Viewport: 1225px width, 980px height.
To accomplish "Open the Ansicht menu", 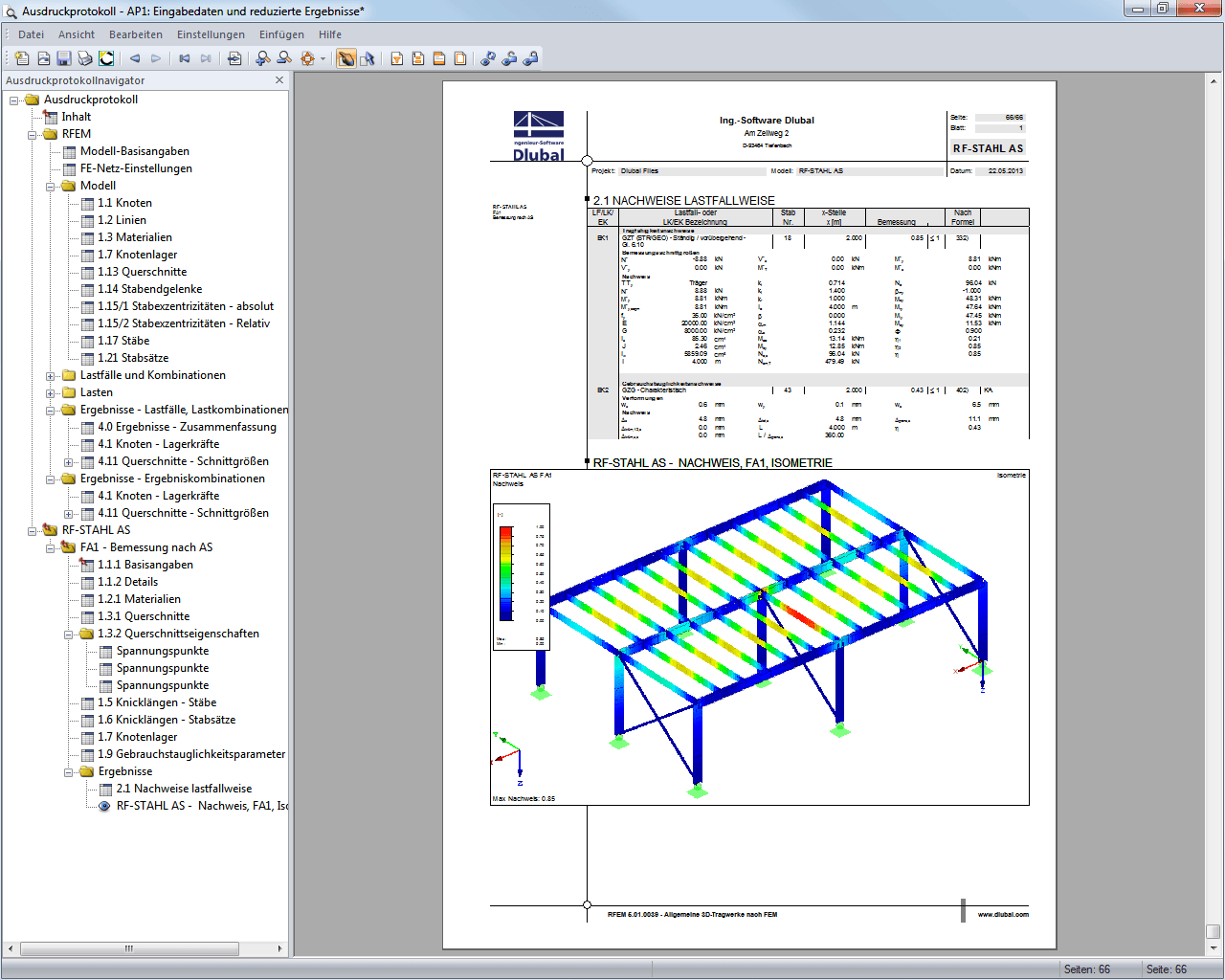I will point(77,34).
